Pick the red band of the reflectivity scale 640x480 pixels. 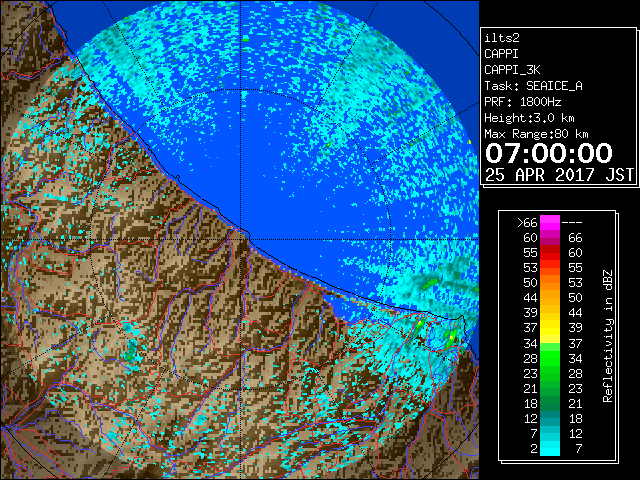click(550, 253)
